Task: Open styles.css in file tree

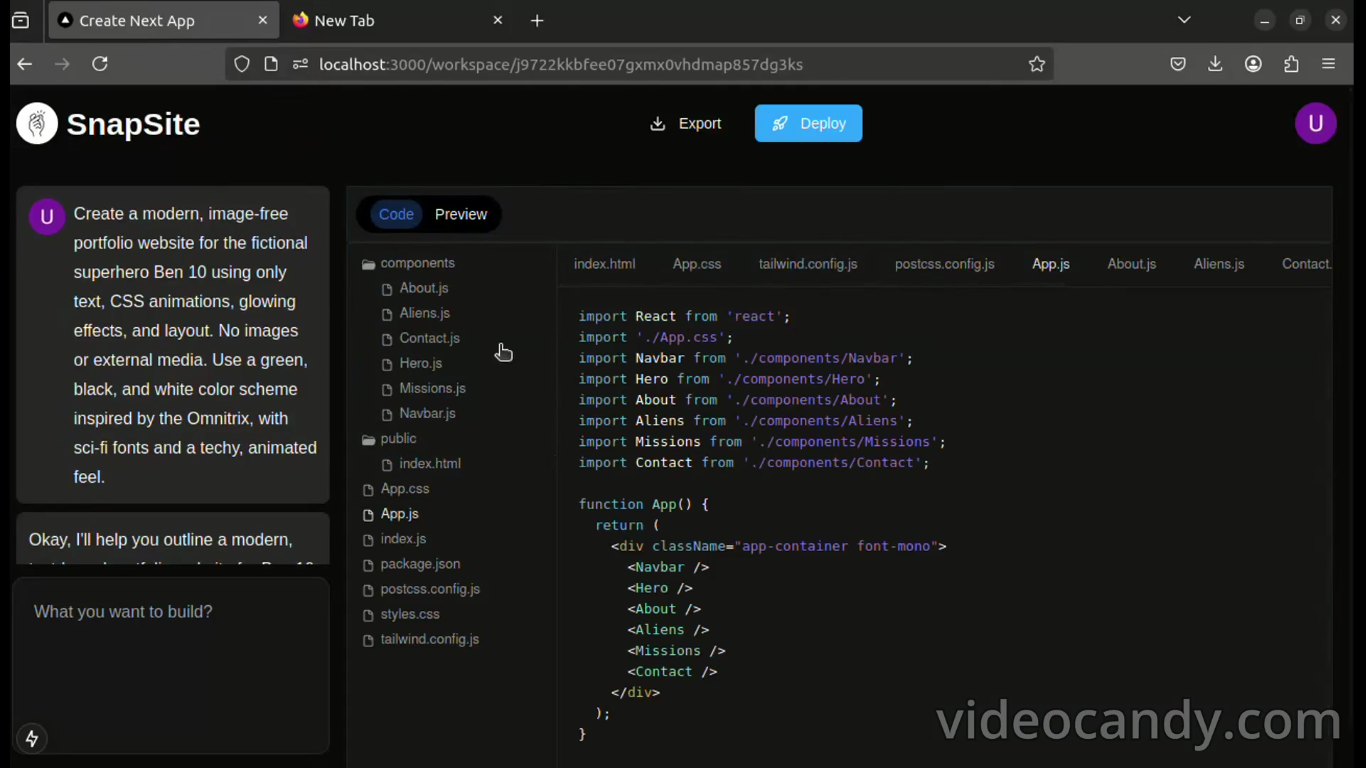Action: click(x=410, y=614)
